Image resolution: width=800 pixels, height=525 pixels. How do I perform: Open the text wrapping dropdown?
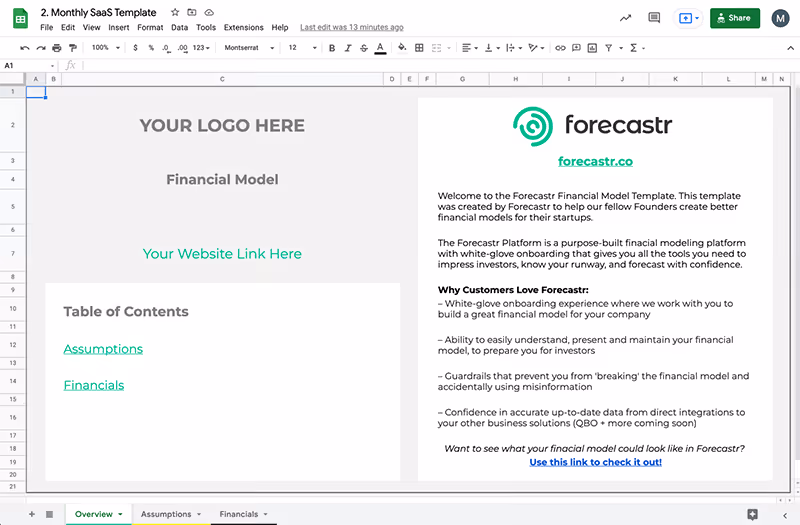click(514, 48)
